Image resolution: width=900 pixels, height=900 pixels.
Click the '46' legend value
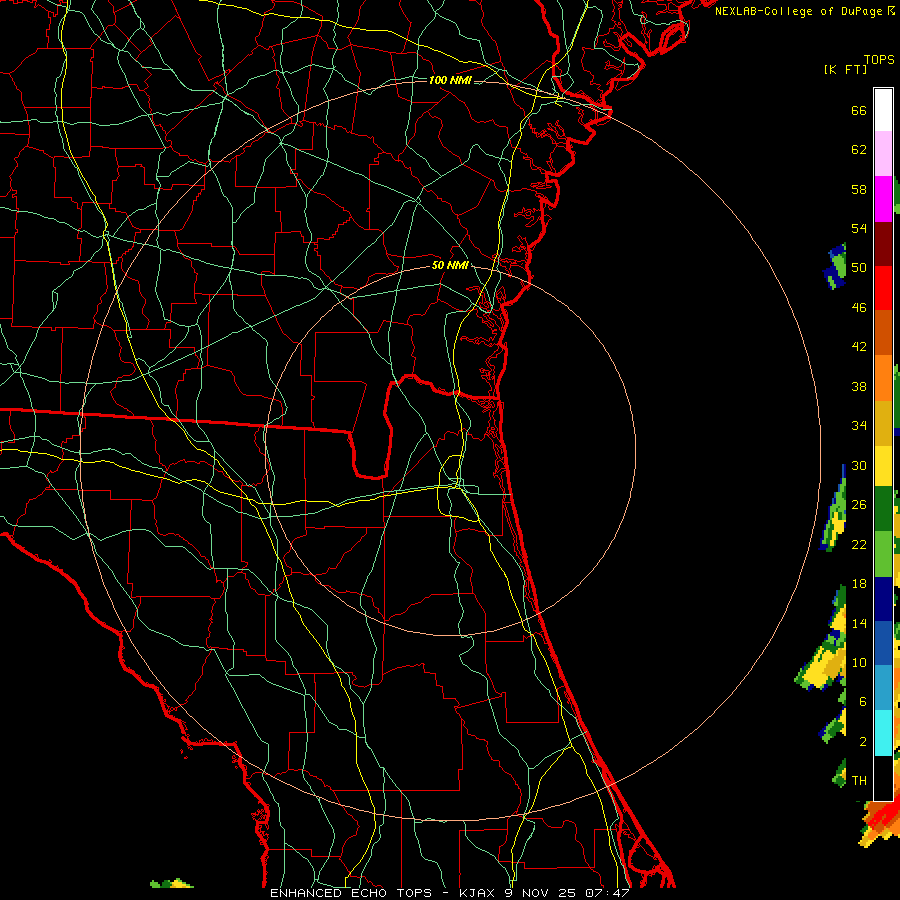tap(859, 307)
